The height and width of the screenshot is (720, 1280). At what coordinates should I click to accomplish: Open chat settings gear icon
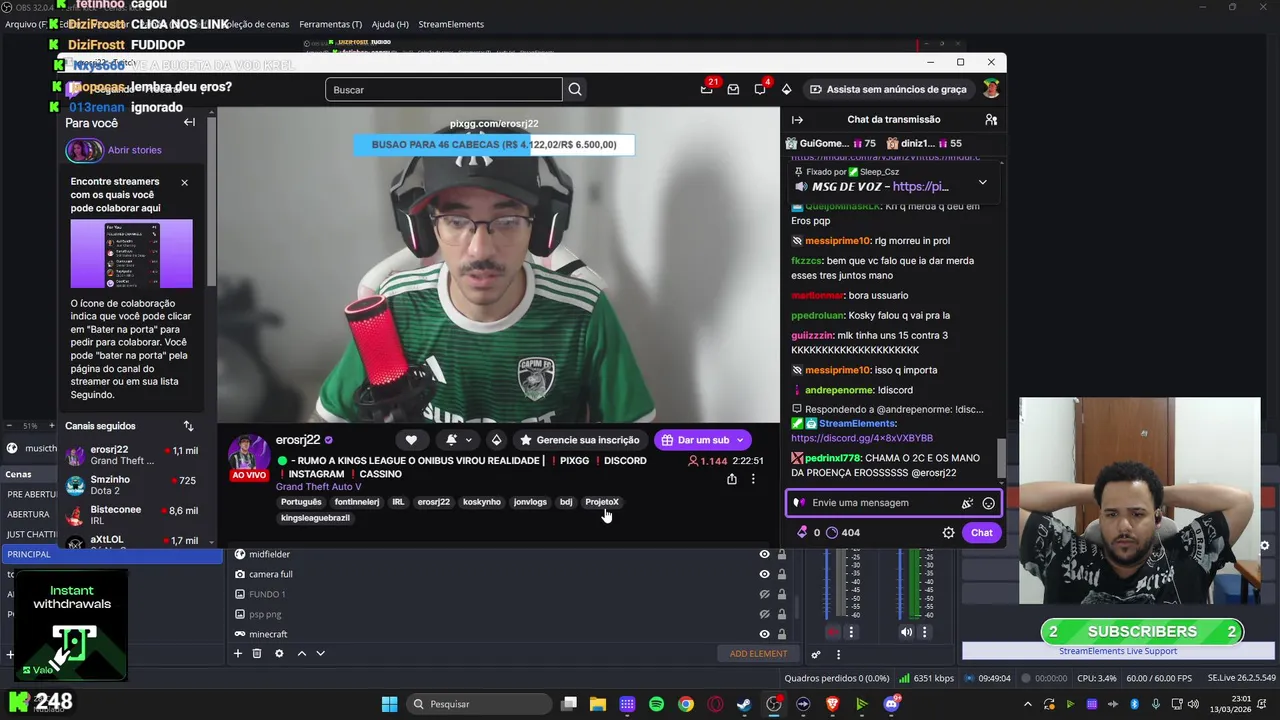point(948,533)
